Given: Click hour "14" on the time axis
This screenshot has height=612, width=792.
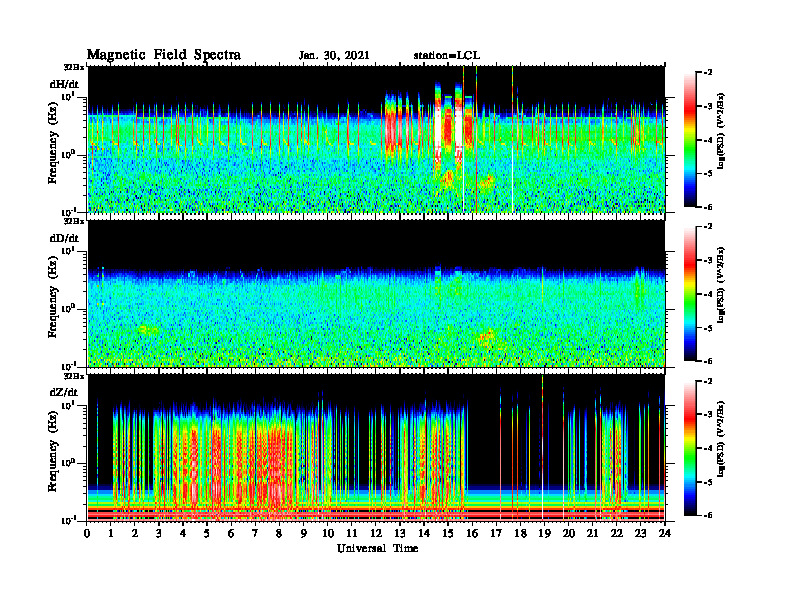Looking at the screenshot, I should (424, 533).
